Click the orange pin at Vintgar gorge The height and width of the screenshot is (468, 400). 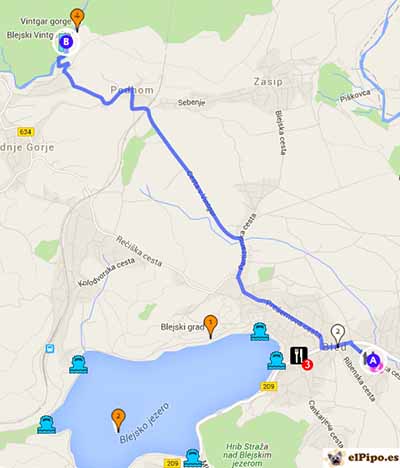click(77, 19)
